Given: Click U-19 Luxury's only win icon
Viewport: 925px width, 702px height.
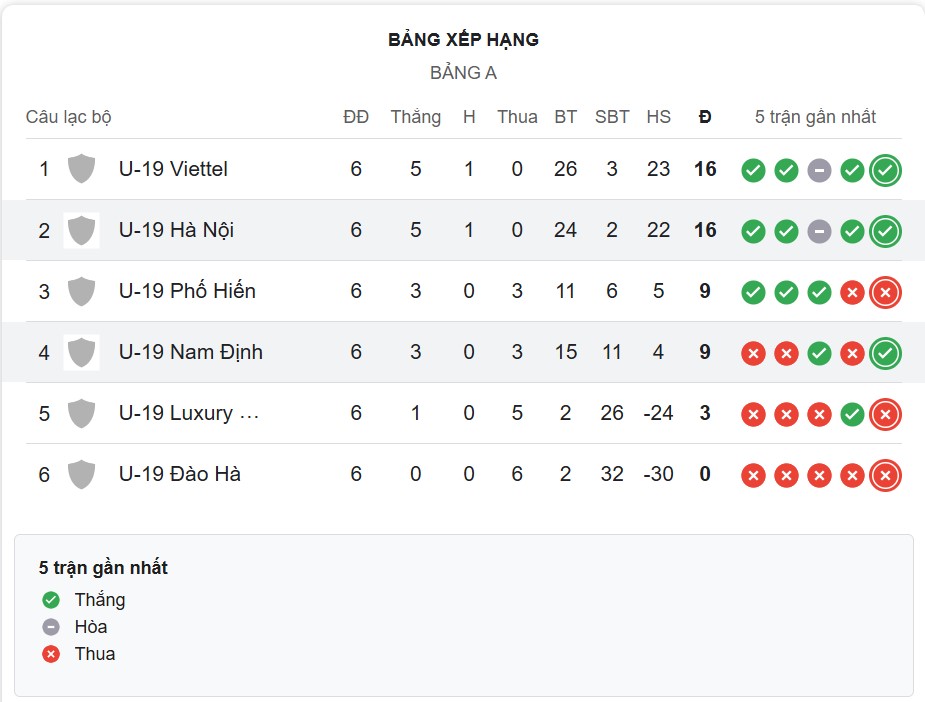Looking at the screenshot, I should [852, 414].
